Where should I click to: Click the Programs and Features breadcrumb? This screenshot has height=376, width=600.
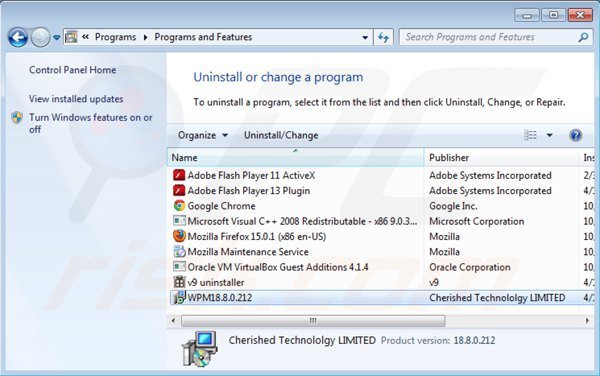203,37
